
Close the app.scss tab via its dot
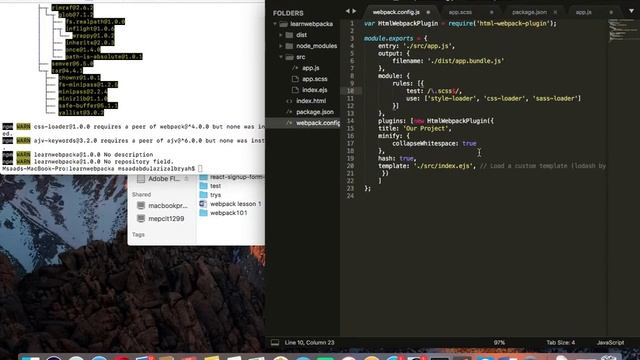click(491, 12)
